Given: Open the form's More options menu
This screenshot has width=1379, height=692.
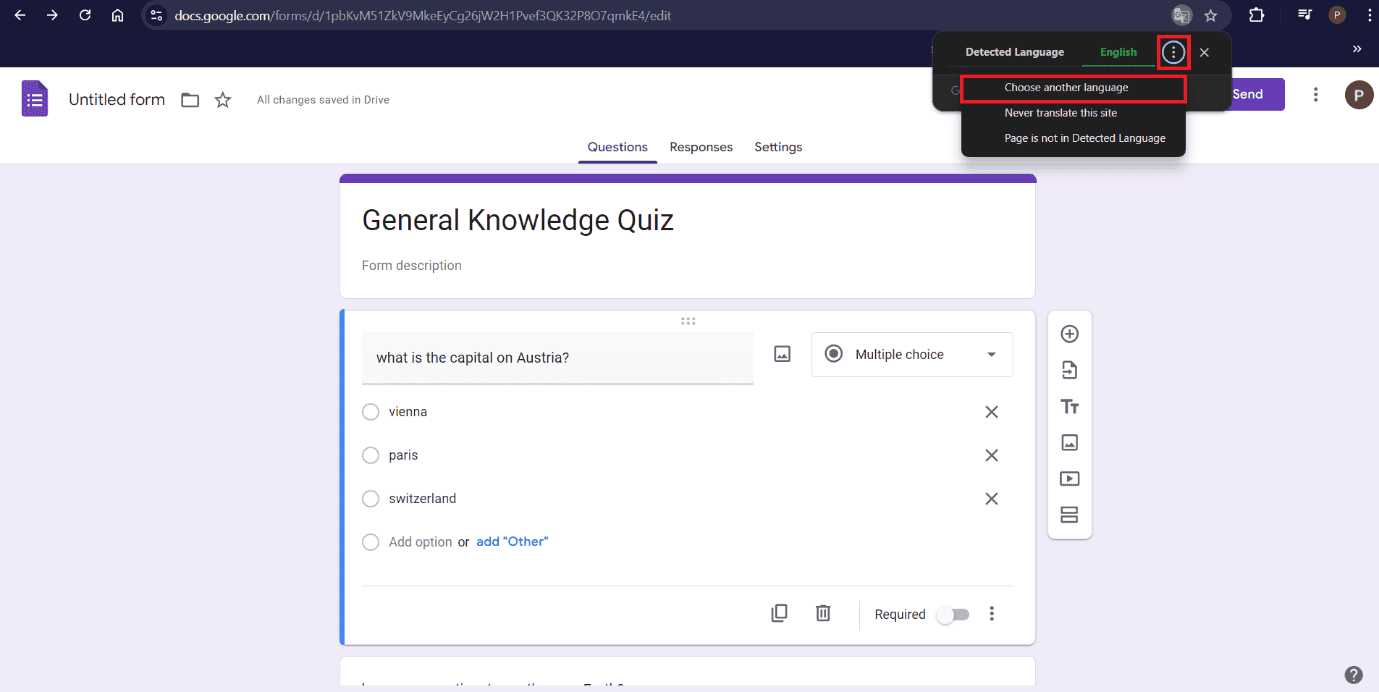Looking at the screenshot, I should click(1316, 95).
